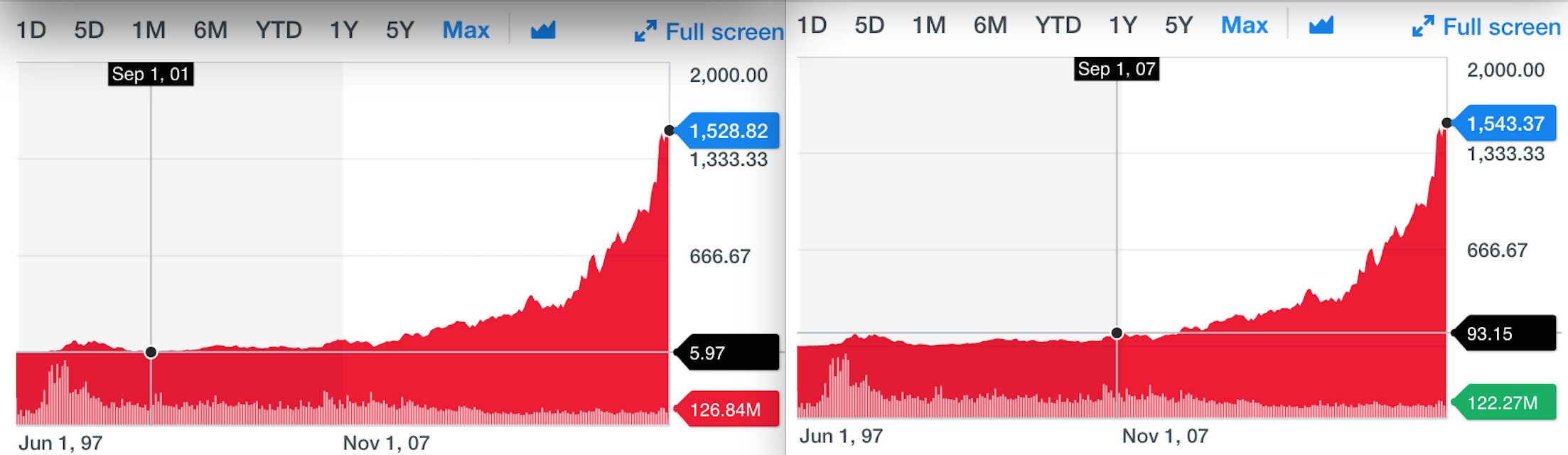Click the Sep 1, 07 date marker
Screen dimensions: 1568x455
point(1116,69)
